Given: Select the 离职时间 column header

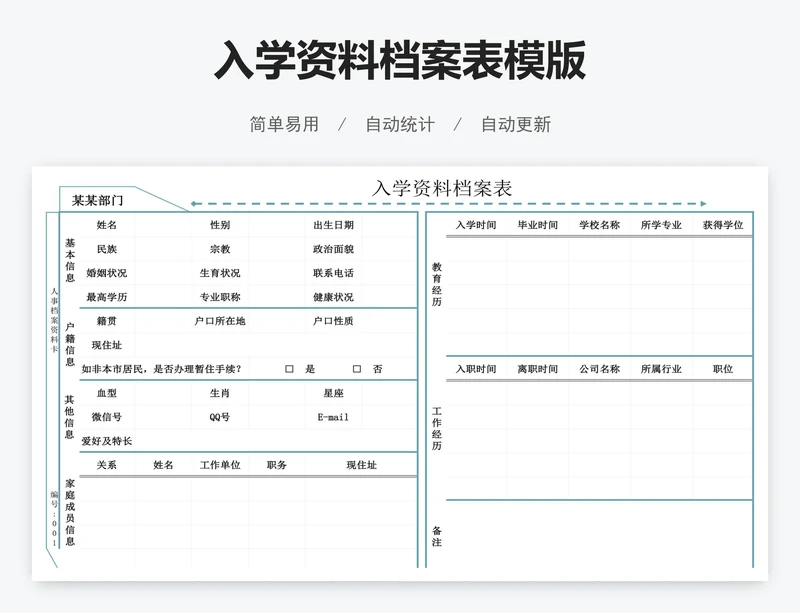Looking at the screenshot, I should 538,369.
